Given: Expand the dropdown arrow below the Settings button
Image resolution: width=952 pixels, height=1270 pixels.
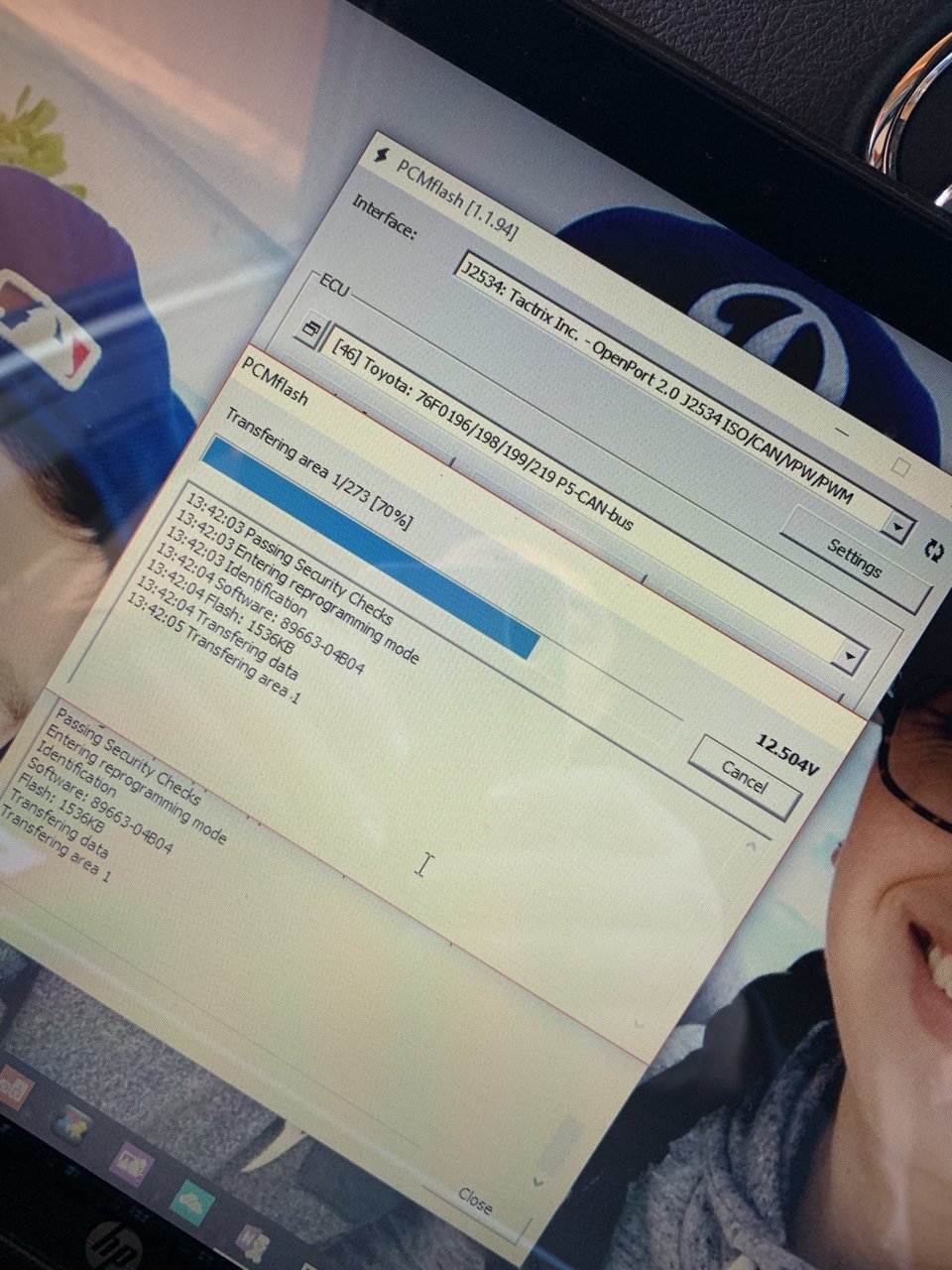Looking at the screenshot, I should pos(849,656).
